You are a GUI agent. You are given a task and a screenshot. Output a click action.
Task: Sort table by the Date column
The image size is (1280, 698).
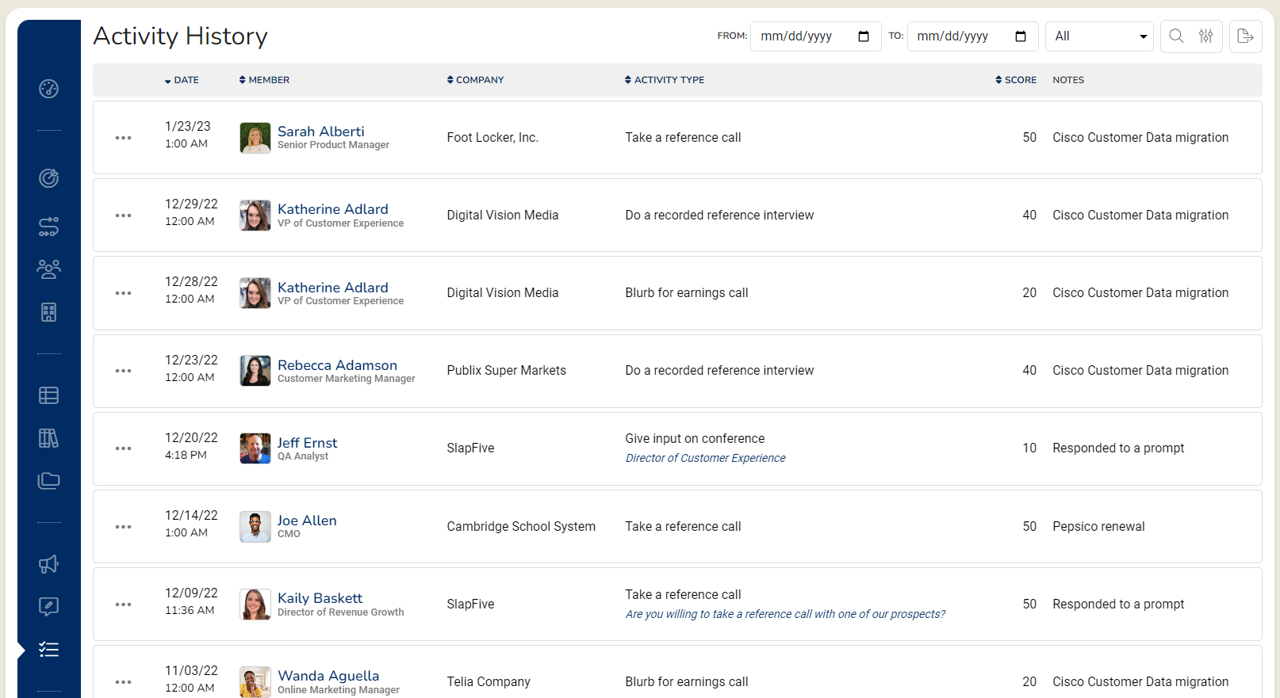coord(182,80)
